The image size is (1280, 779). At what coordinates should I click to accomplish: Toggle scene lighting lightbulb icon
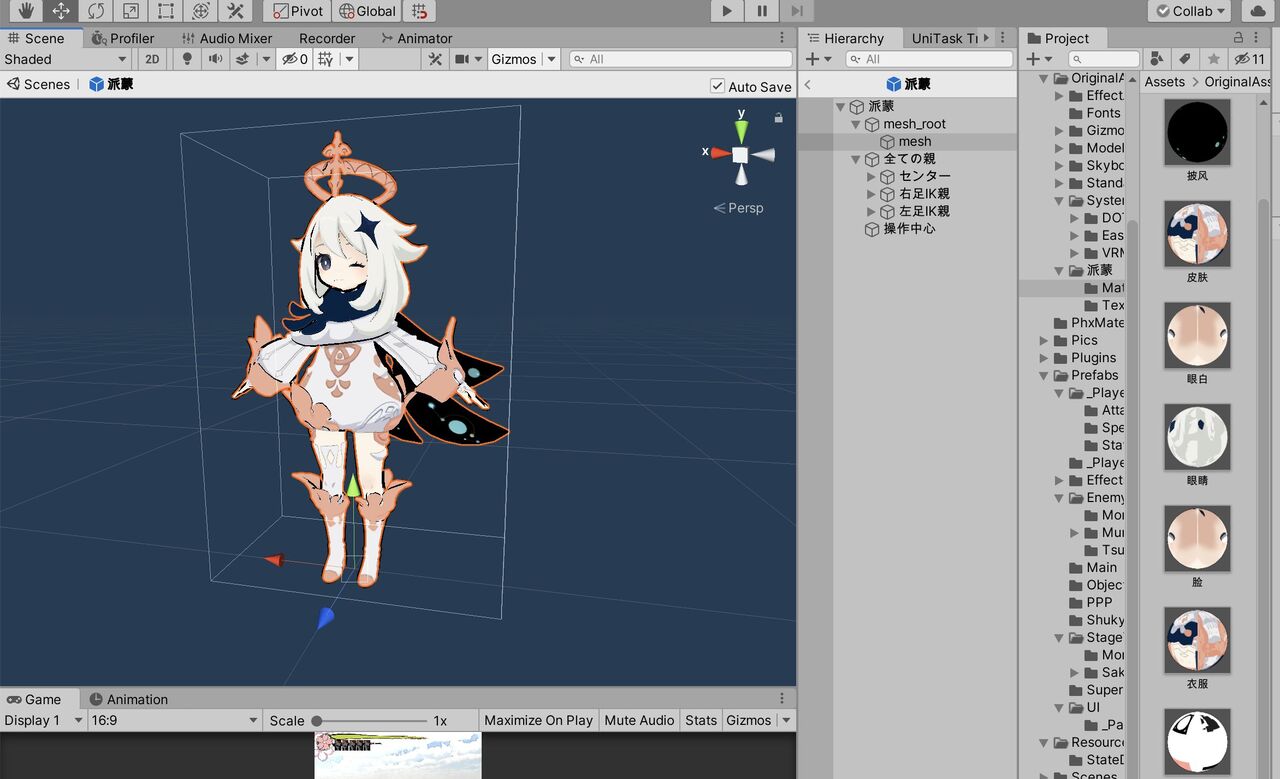[187, 59]
